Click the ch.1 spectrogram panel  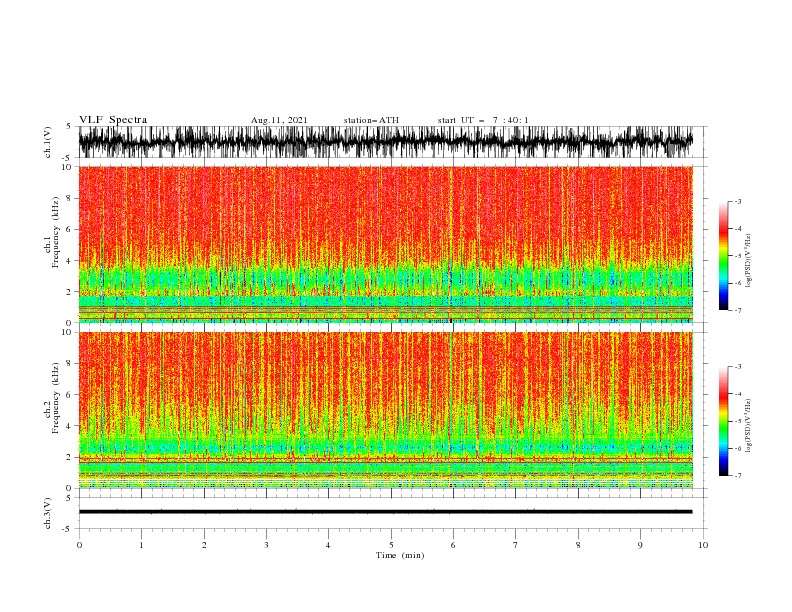[x=386, y=244]
